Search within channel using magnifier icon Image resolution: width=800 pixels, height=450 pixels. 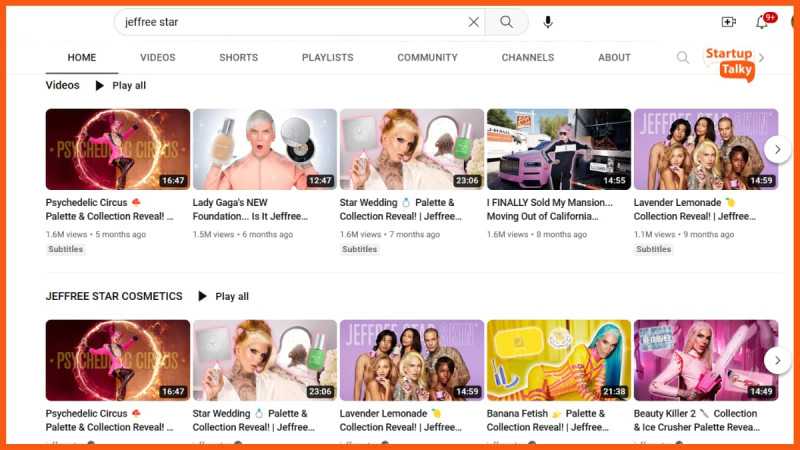[683, 57]
